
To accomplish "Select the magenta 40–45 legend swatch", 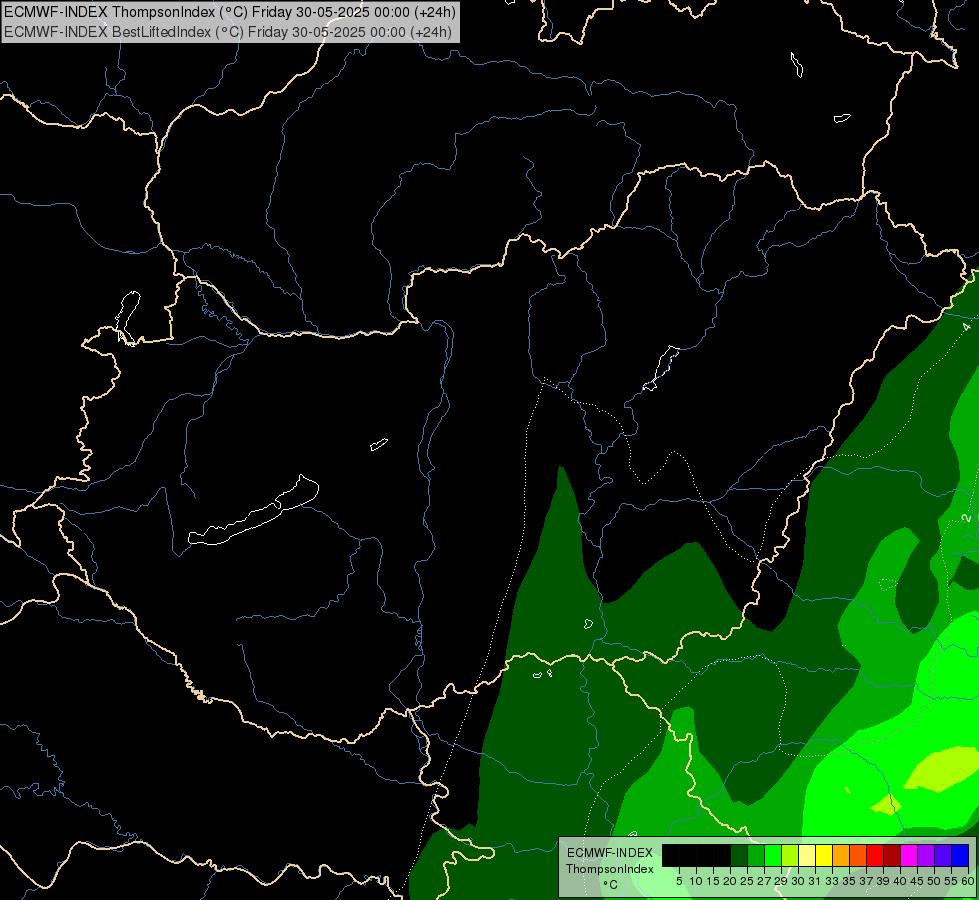I will (x=909, y=855).
